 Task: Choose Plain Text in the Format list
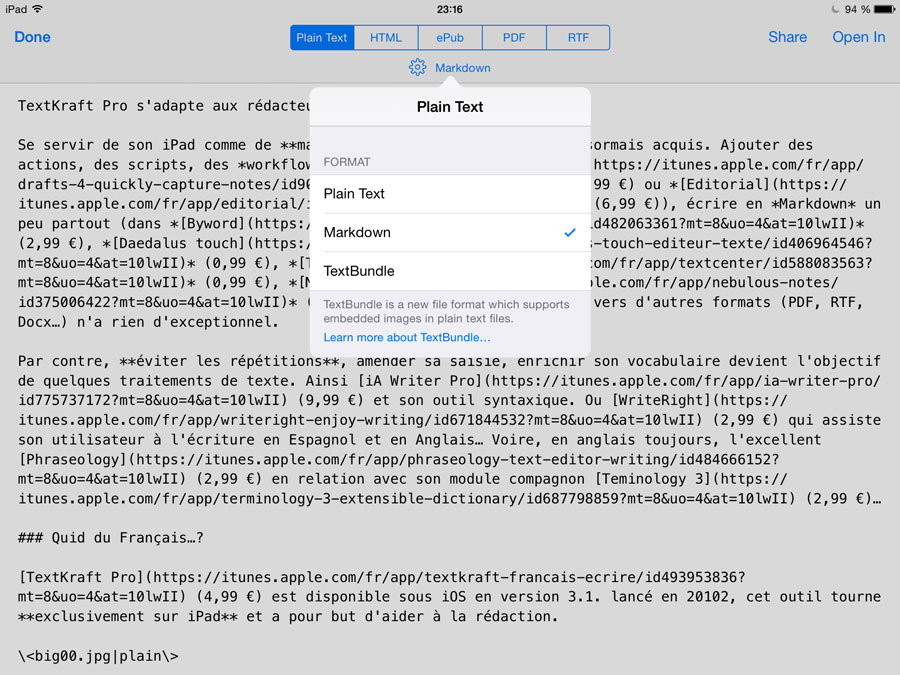click(x=450, y=194)
